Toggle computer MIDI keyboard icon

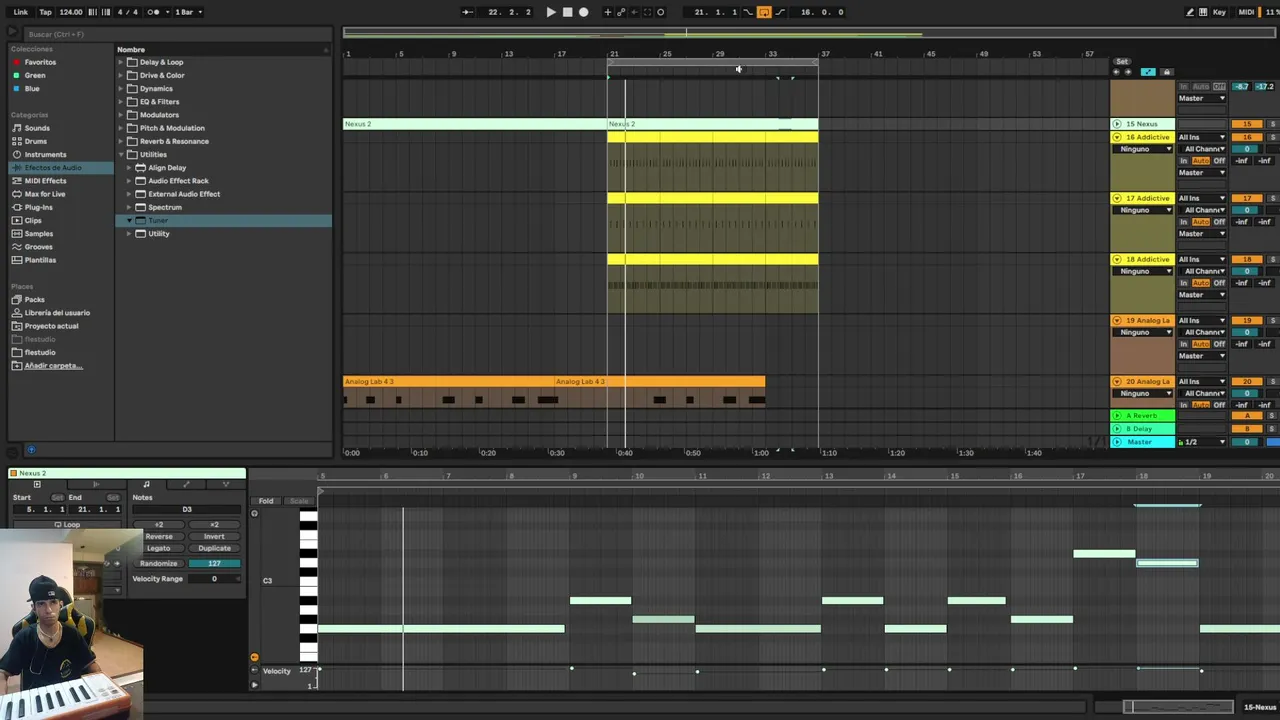1203,12
